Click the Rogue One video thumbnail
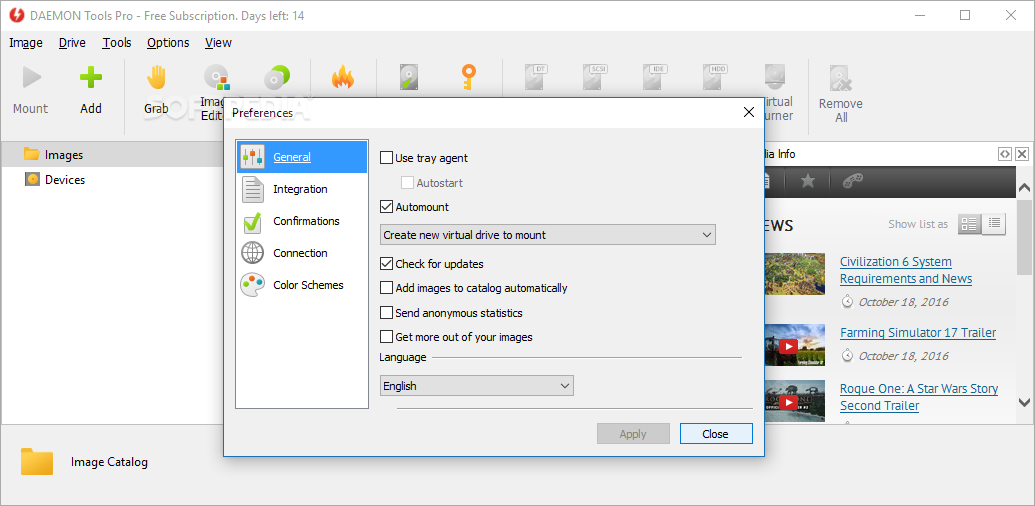 [795, 402]
